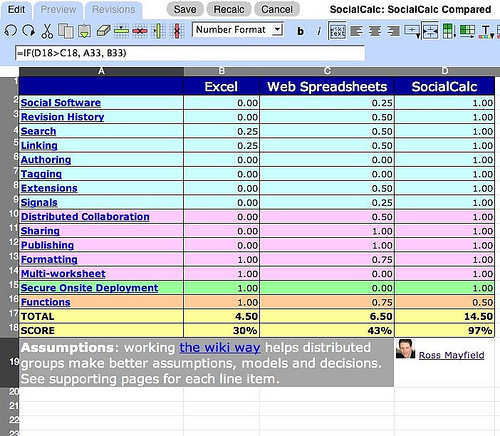Toggle italic formatting with the i button
Screen dimensions: 500x436
coord(319,31)
